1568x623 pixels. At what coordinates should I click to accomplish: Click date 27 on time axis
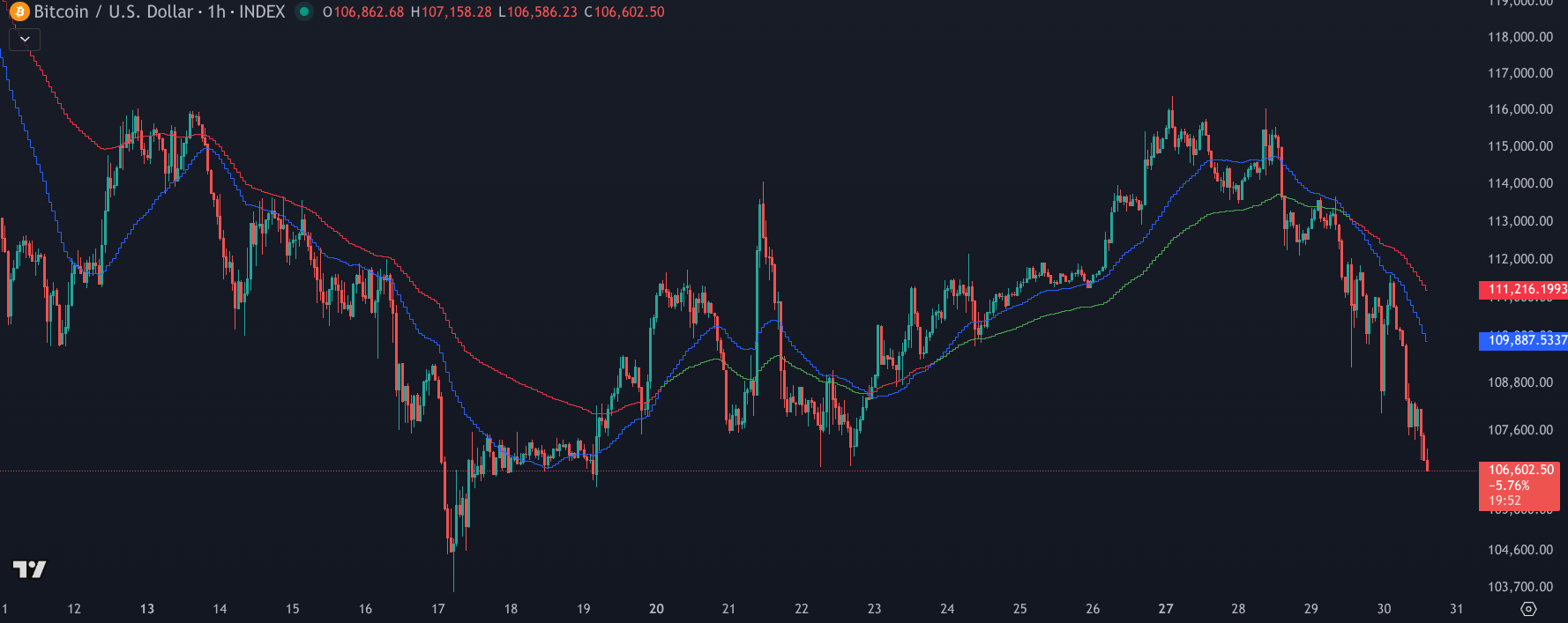(1166, 609)
